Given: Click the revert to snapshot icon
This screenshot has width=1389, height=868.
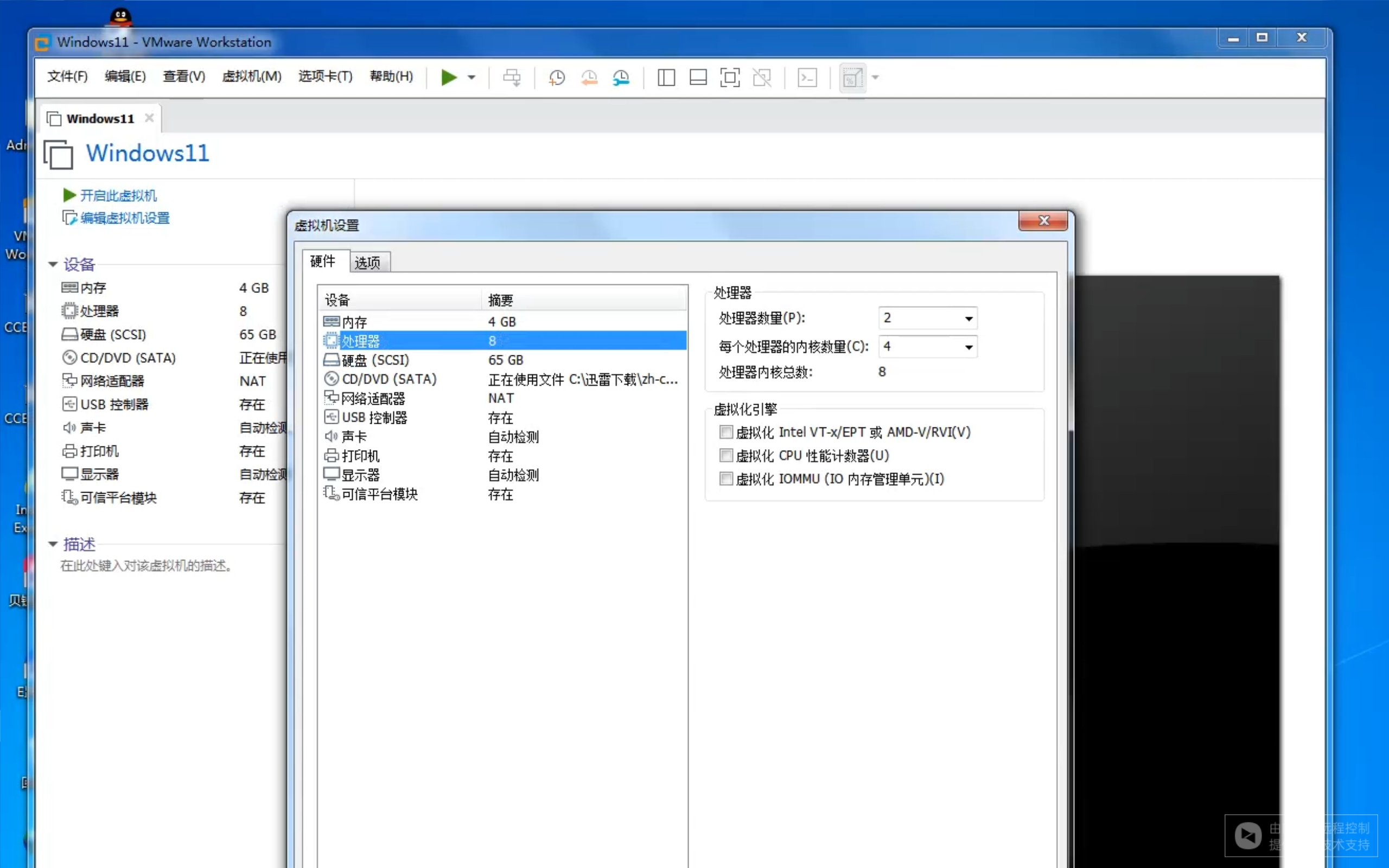Looking at the screenshot, I should [x=589, y=77].
